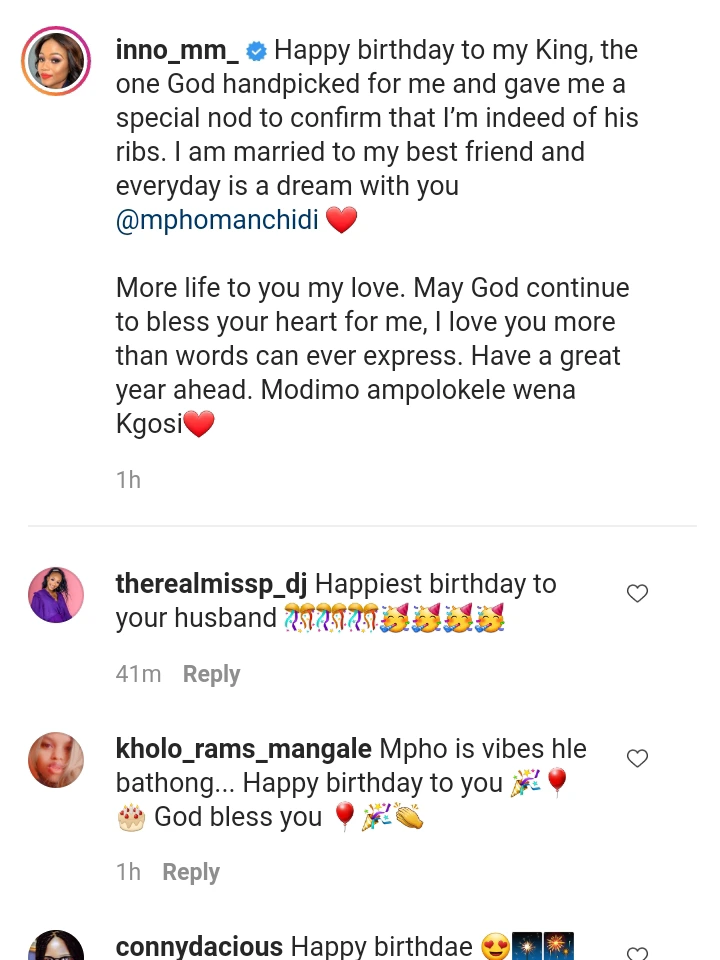Screen dimensions: 720x960
Task: Tap the connydacious username
Action: [200, 946]
